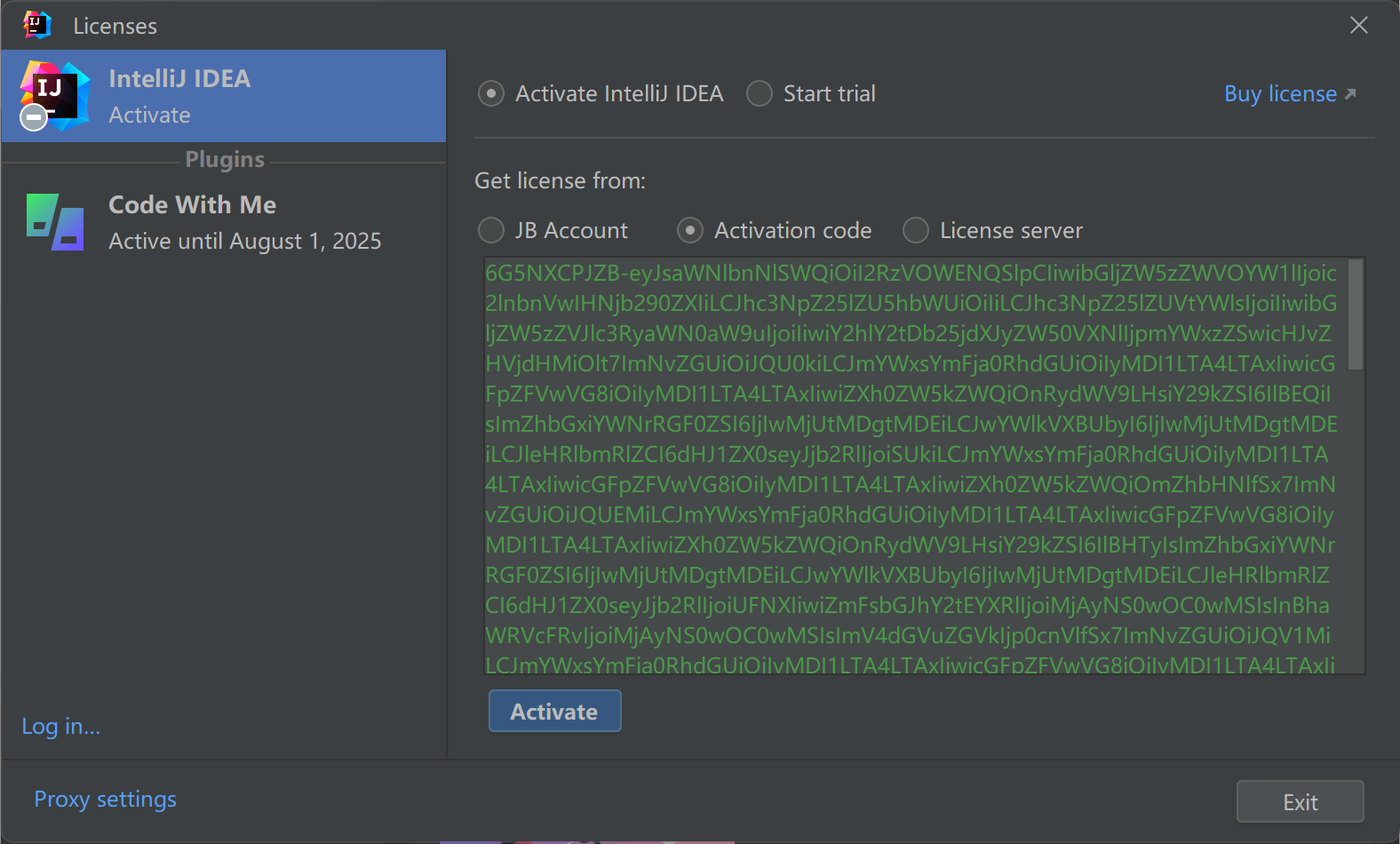
Task: Click the IntelliJ IDEA product icon in the sidebar
Action: [54, 96]
